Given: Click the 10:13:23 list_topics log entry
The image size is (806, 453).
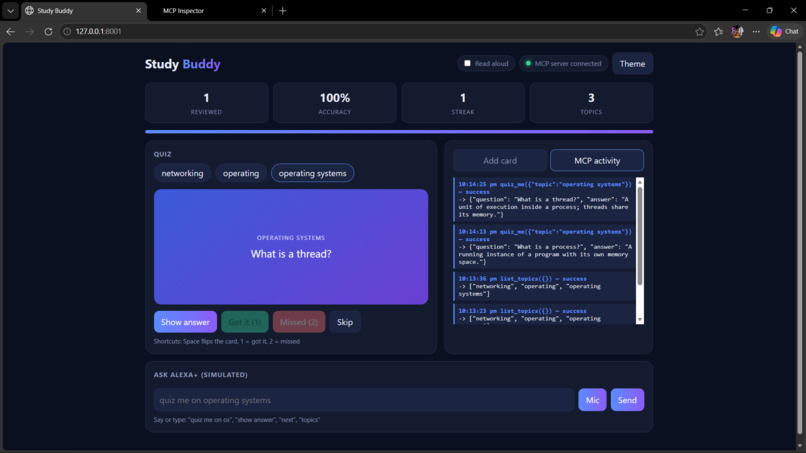Looking at the screenshot, I should [x=544, y=314].
